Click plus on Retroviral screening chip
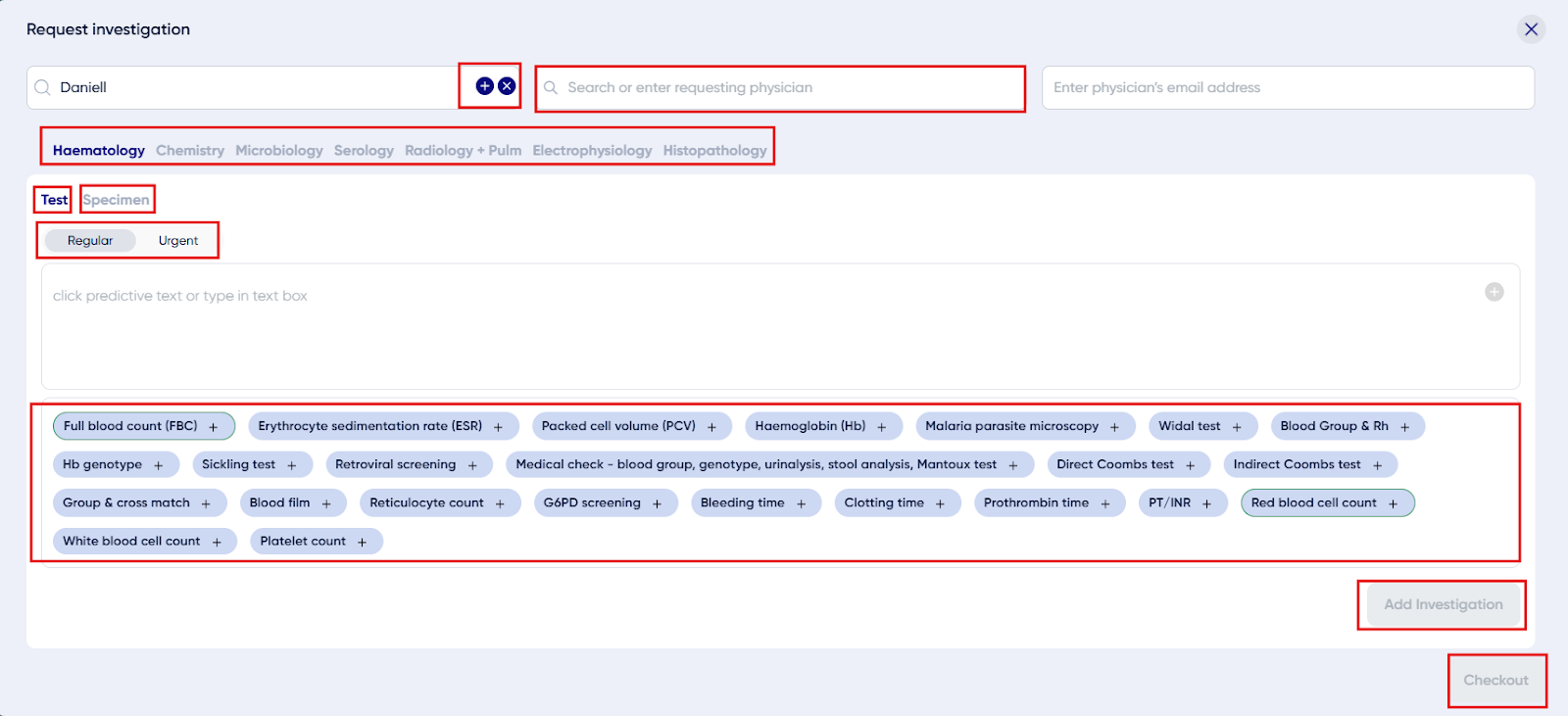The width and height of the screenshot is (1568, 716). click(x=472, y=465)
